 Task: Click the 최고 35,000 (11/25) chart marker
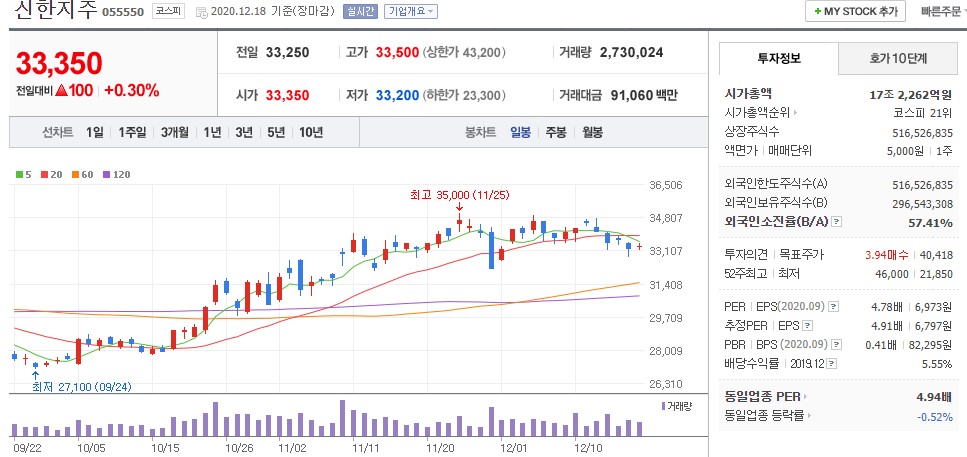click(460, 195)
